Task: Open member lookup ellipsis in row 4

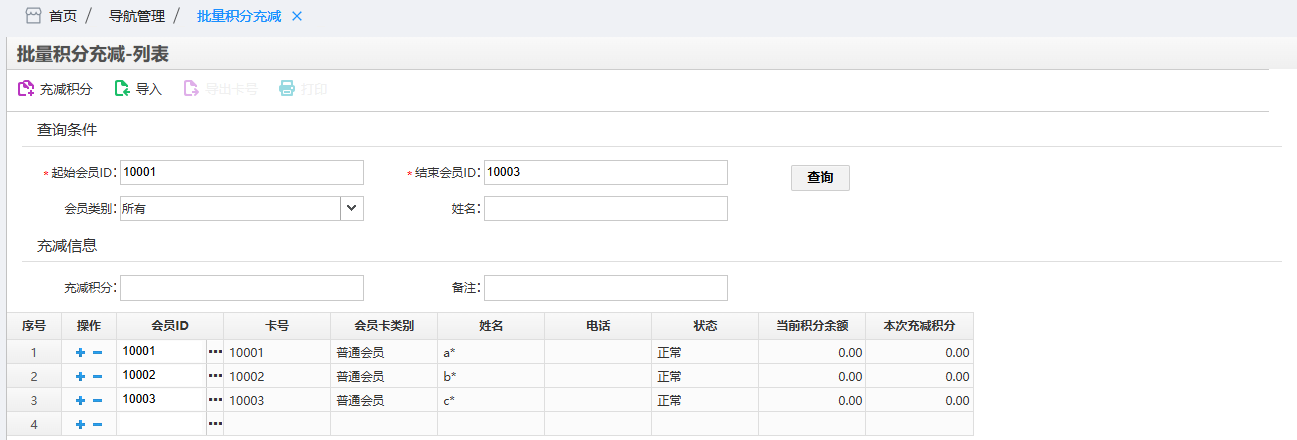Action: [214, 424]
